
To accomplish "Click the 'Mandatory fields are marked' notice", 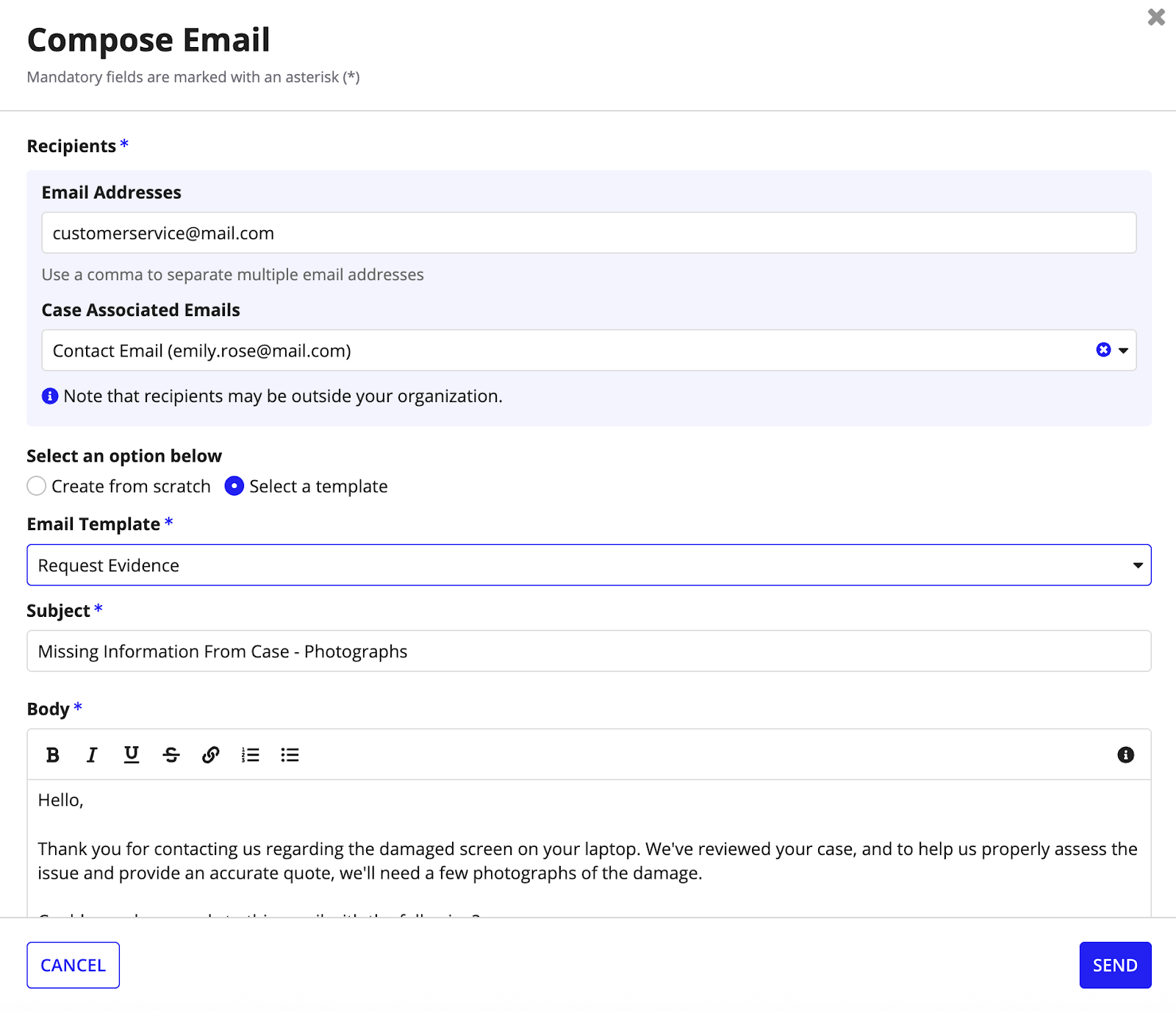I will coord(193,77).
